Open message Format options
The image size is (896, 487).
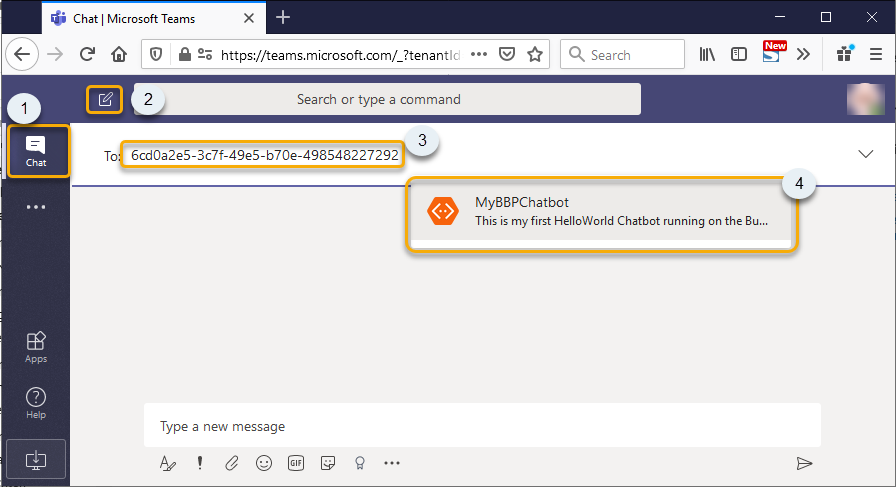[x=167, y=463]
